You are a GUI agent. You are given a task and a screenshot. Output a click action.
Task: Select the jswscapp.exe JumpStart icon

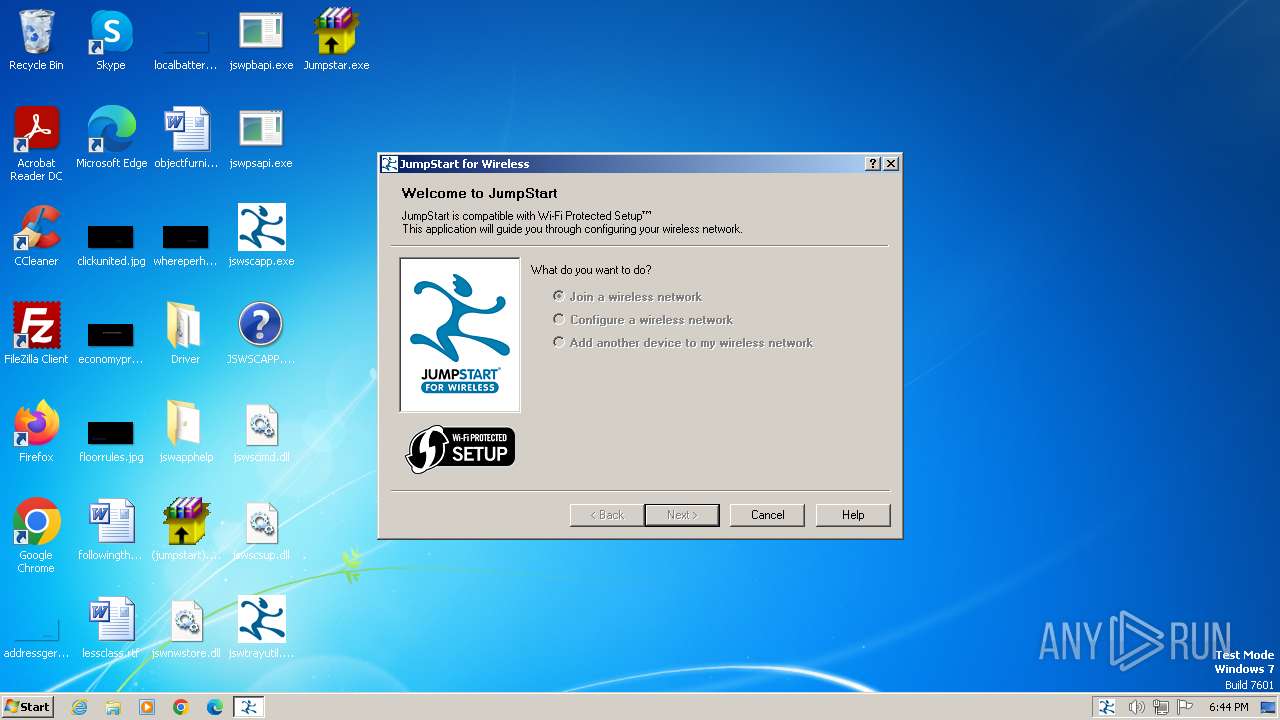click(x=261, y=236)
